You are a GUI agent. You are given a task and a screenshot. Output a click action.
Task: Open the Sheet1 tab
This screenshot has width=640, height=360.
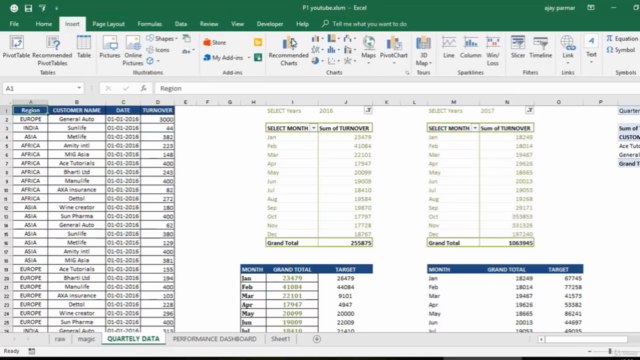click(280, 339)
